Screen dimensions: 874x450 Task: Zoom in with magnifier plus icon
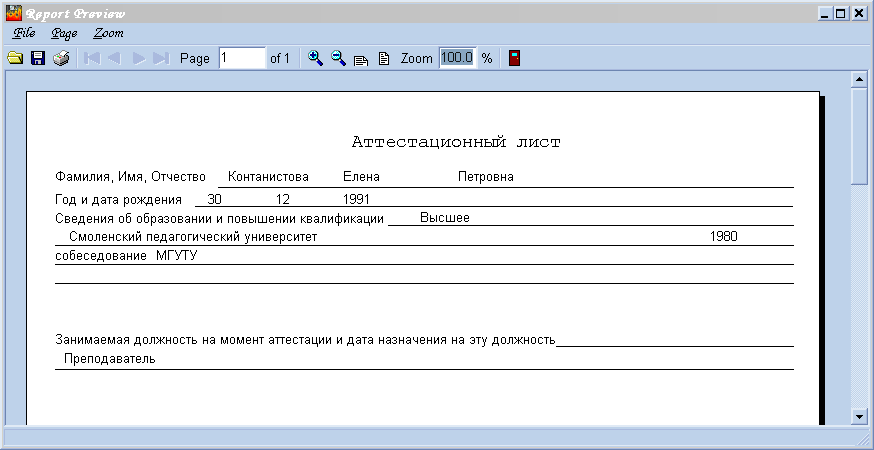pos(315,58)
